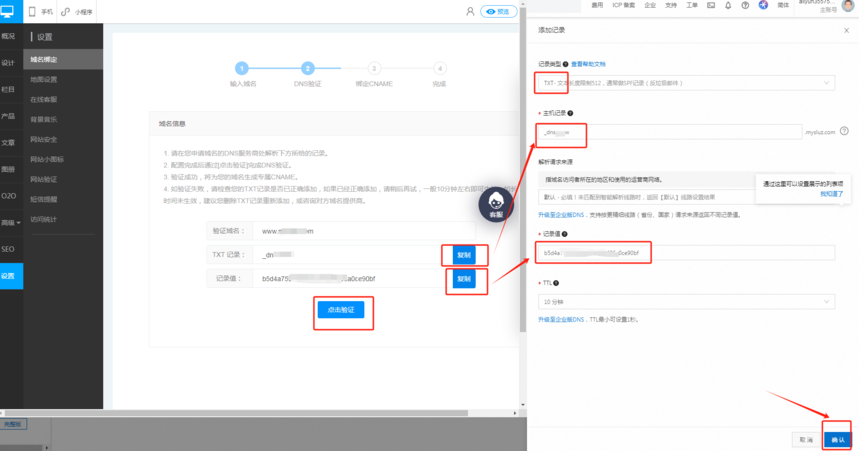Image resolution: width=859 pixels, height=451 pixels.
Task: Switch to desktop preview mode icon
Action: 8,11
